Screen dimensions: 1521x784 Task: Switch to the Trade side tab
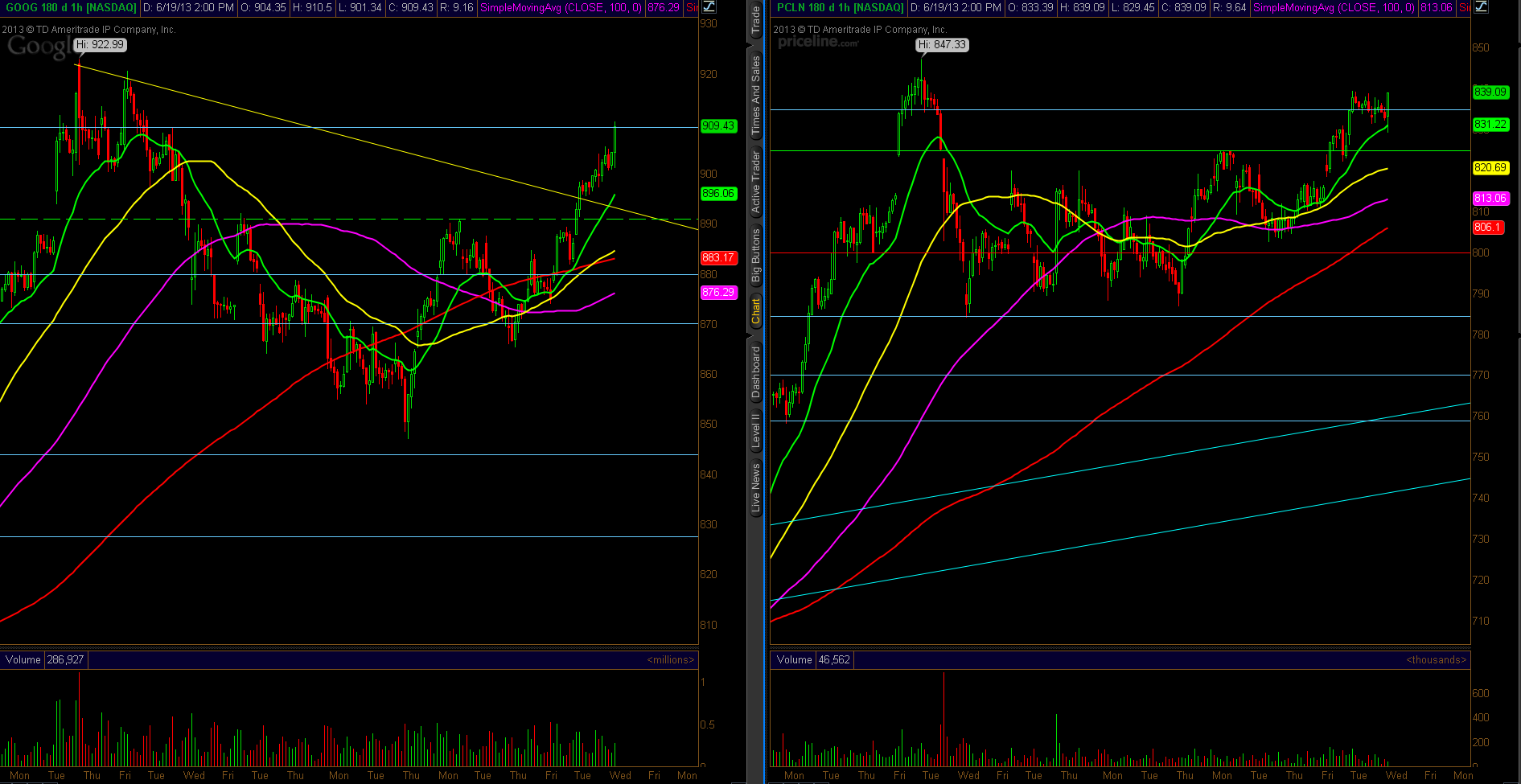(x=755, y=19)
